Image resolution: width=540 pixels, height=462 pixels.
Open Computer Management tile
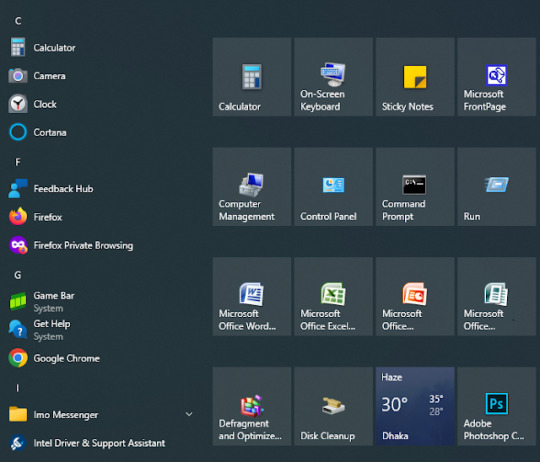252,187
